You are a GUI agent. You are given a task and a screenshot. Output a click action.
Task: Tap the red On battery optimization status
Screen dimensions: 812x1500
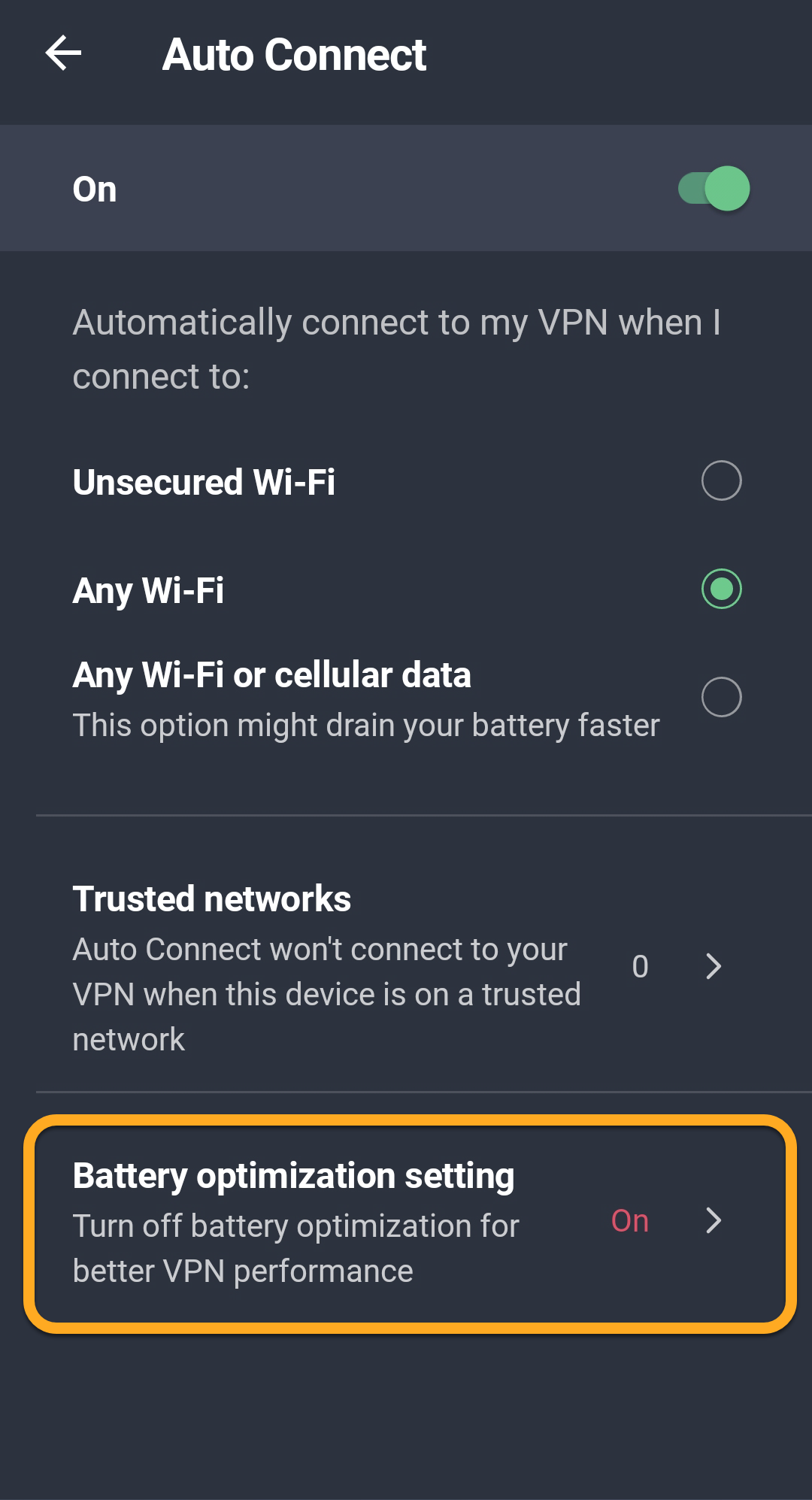pyautogui.click(x=629, y=1221)
